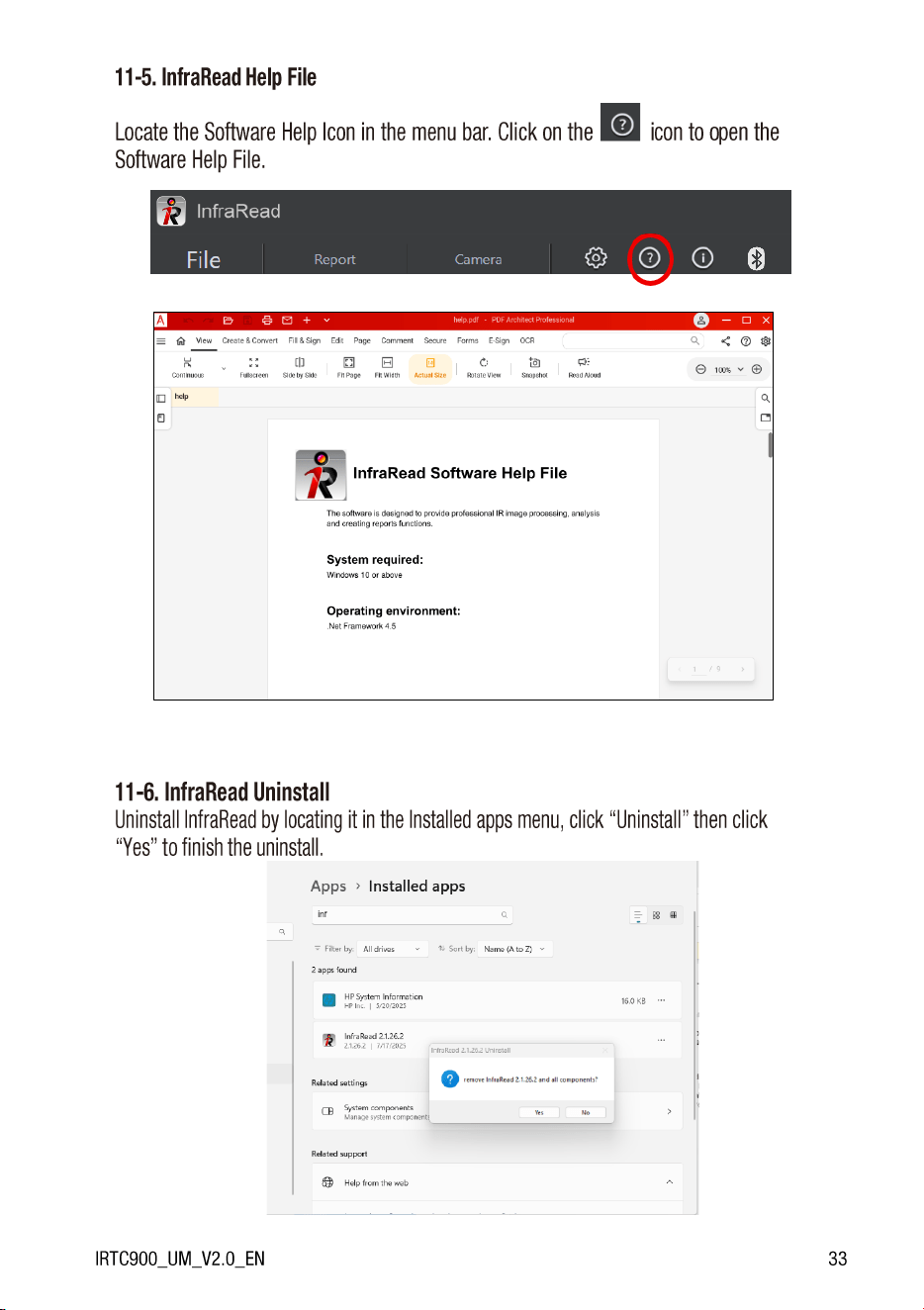Viewport: 924px width, 1310px height.
Task: Open the Forms tab in PDF Architect
Action: click(x=468, y=340)
